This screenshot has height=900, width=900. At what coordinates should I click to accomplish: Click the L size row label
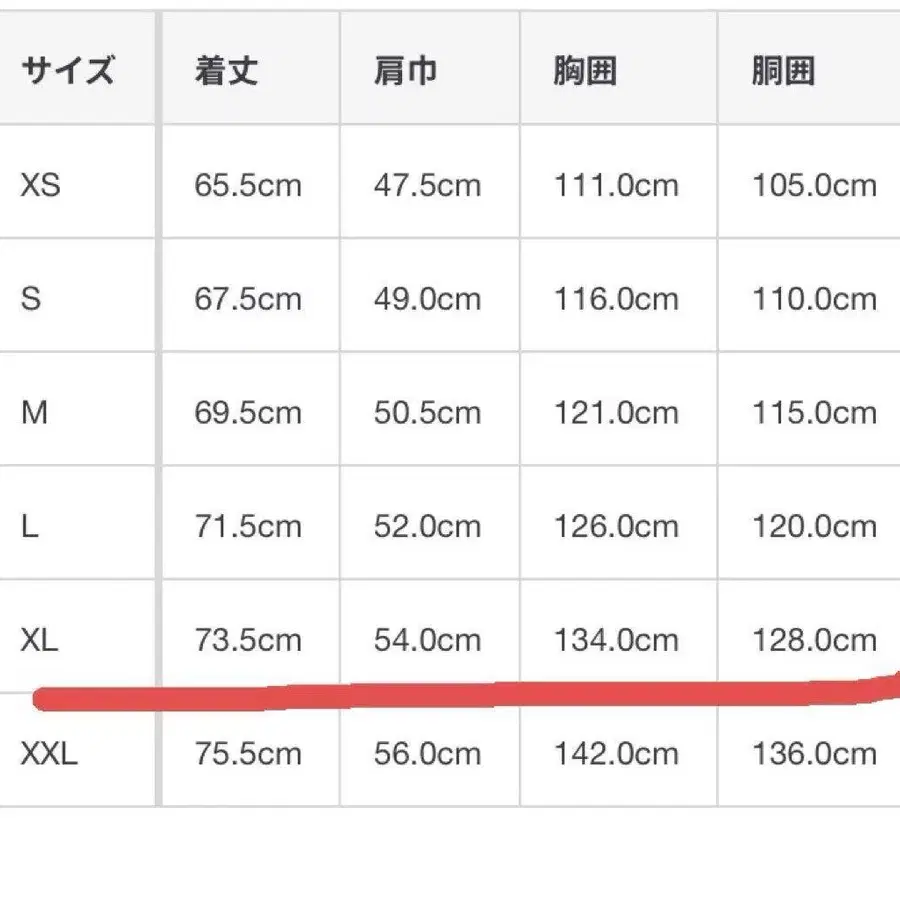(x=30, y=527)
